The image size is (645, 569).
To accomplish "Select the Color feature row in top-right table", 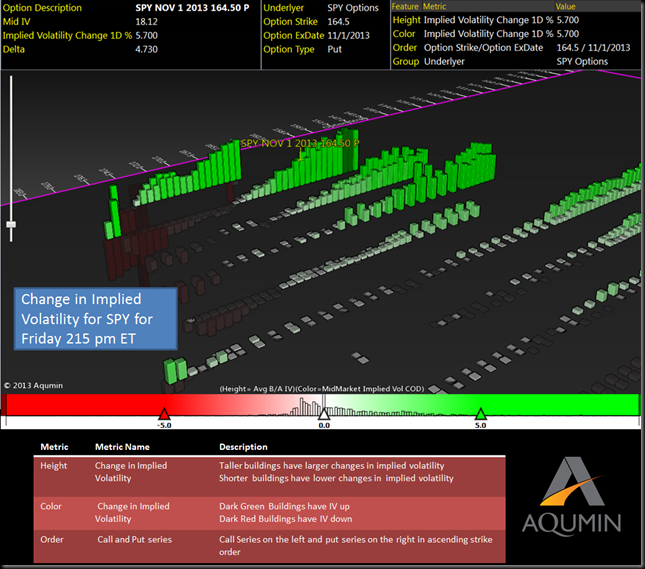I will point(515,34).
